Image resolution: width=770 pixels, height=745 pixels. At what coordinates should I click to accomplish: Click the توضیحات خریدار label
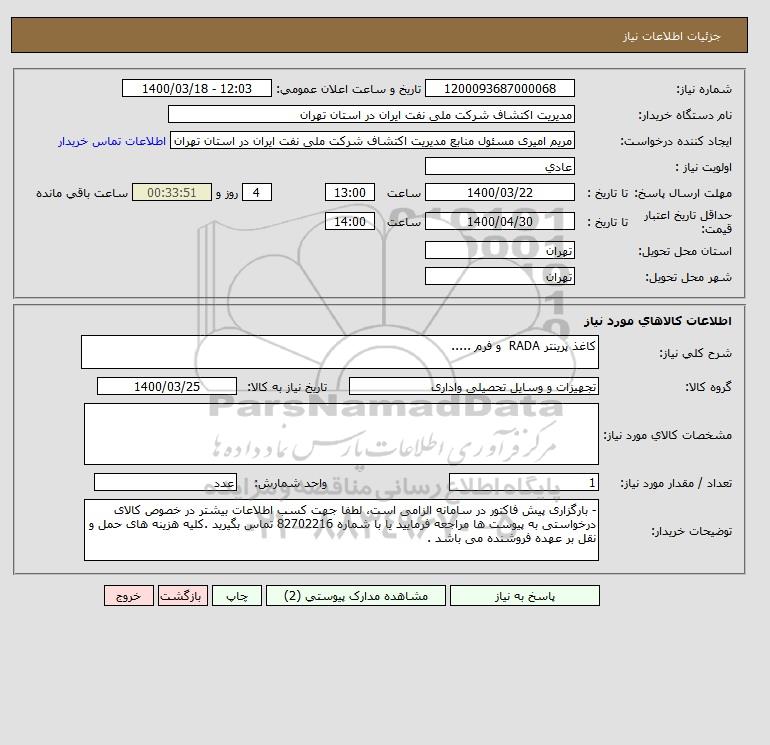coord(692,531)
